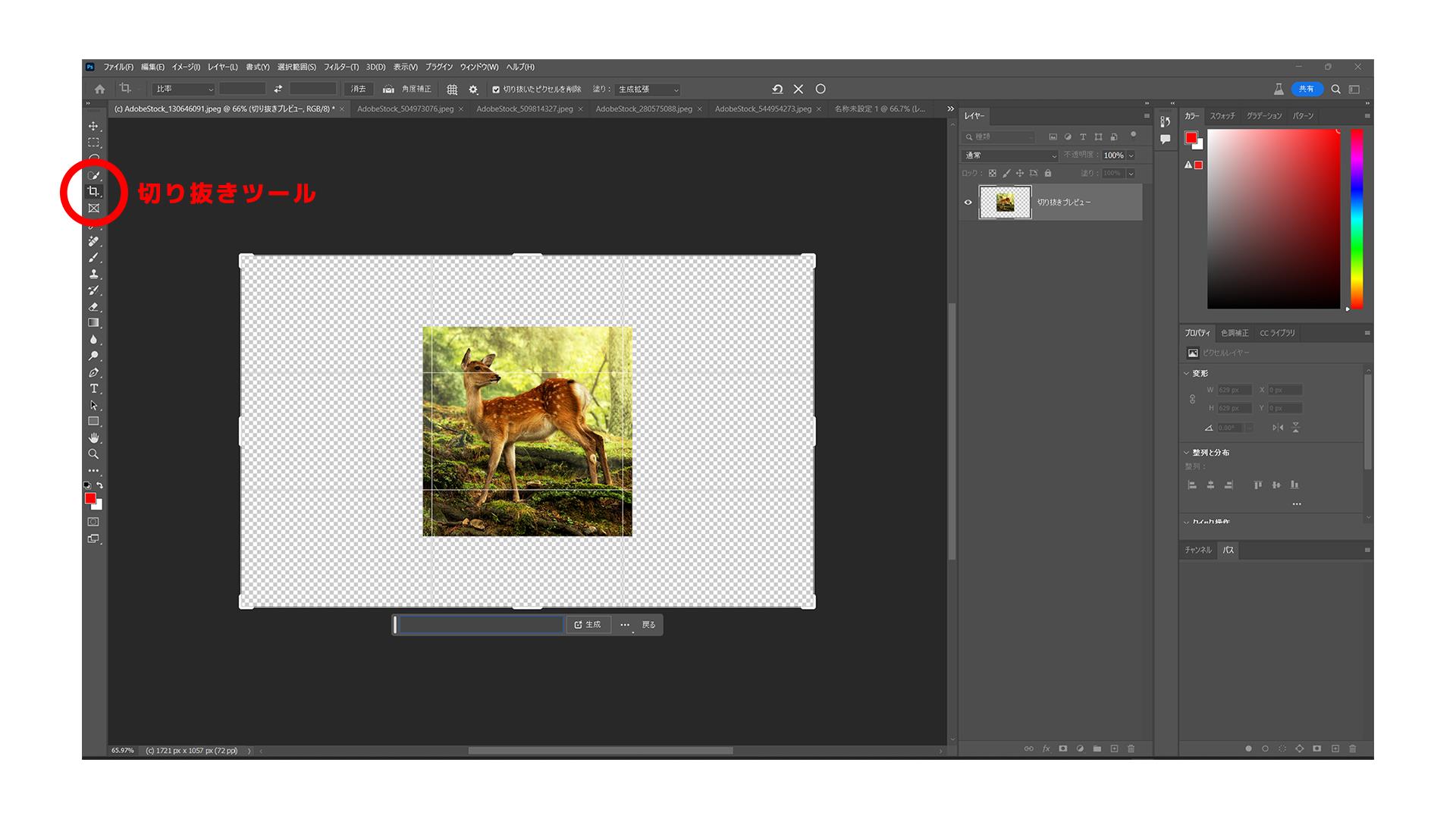Click the vertical hue spectrum slider
Screen dimensions: 1456x819
1357,218
